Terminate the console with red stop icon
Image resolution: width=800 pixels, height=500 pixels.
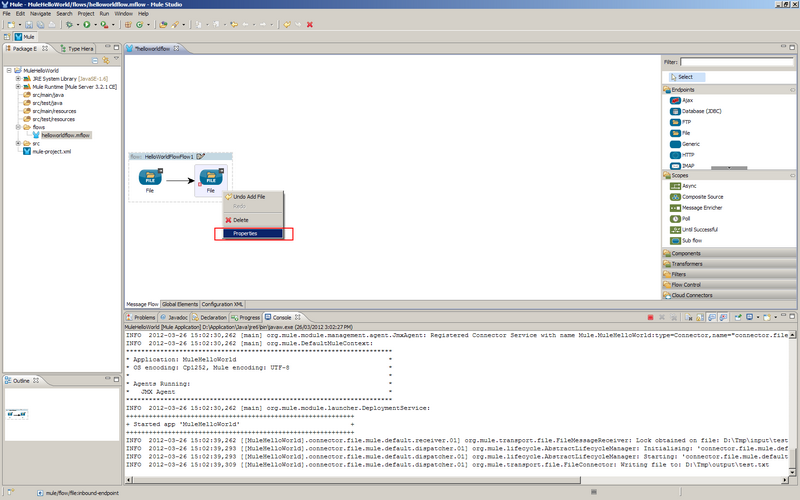point(651,317)
